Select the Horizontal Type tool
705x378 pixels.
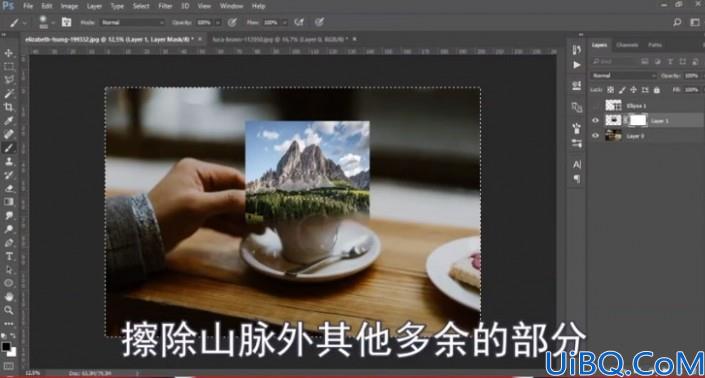[9, 256]
